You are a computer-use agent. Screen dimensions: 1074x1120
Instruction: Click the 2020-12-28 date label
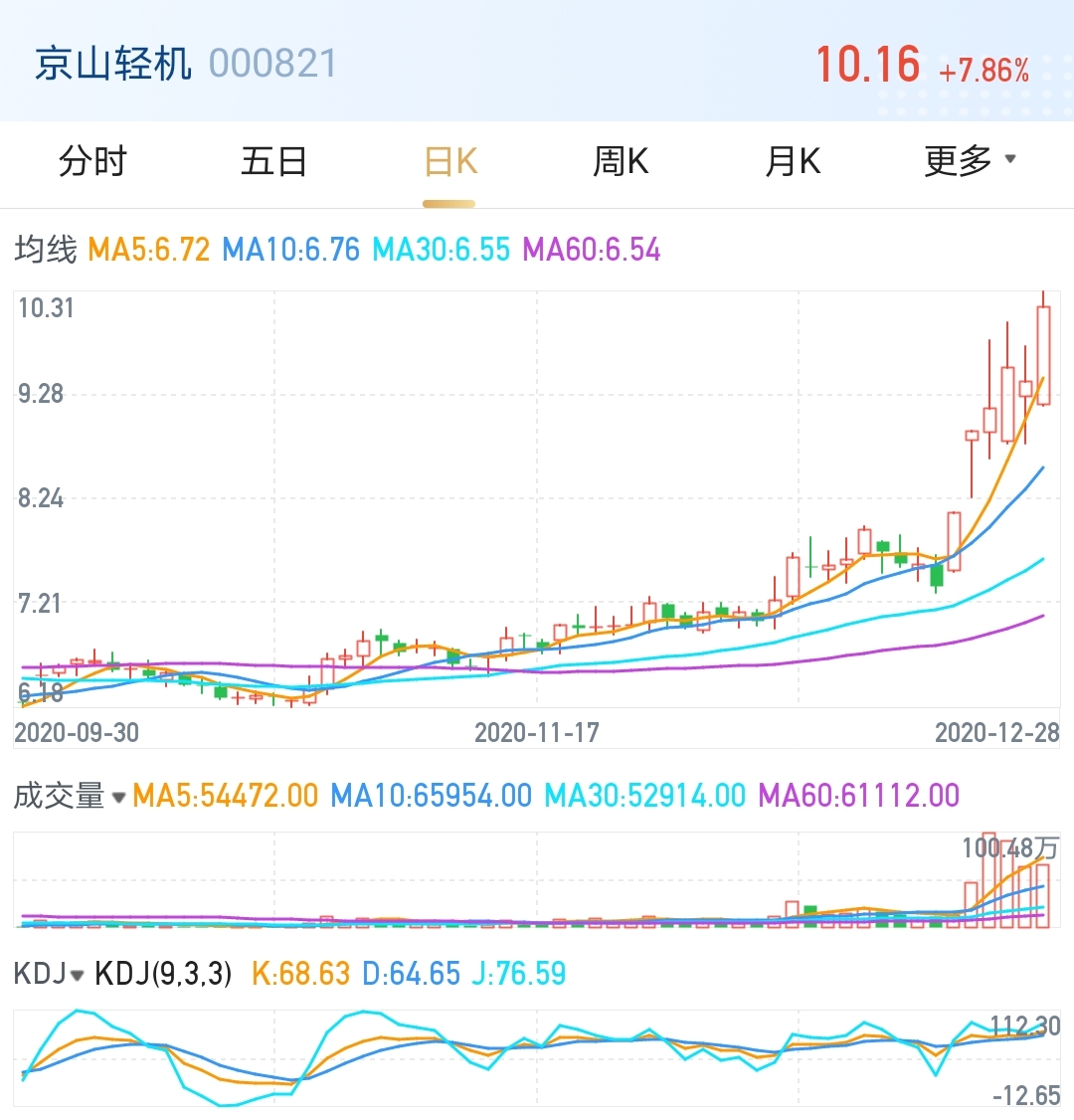tap(996, 733)
